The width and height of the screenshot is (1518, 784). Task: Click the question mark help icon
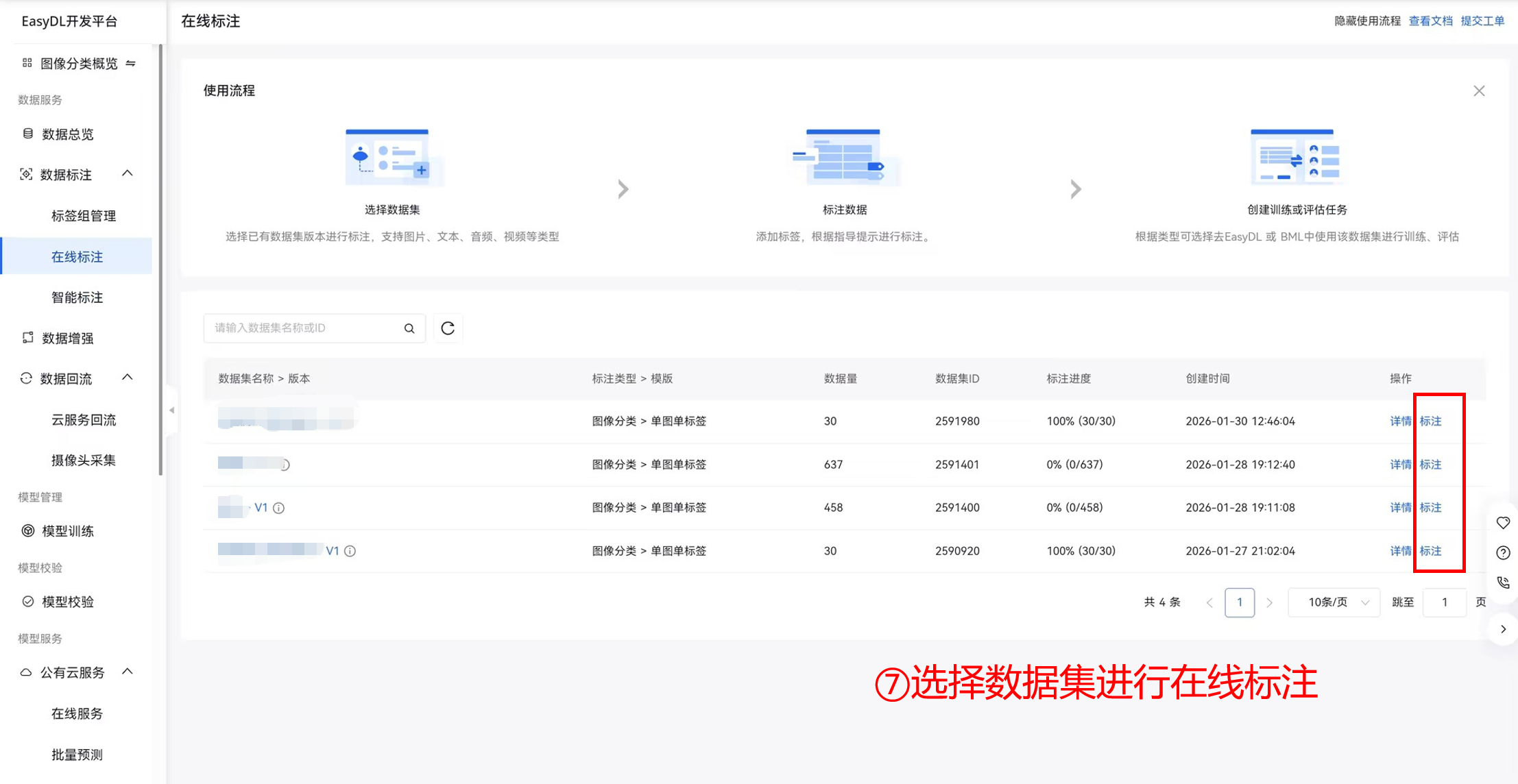click(x=1503, y=552)
